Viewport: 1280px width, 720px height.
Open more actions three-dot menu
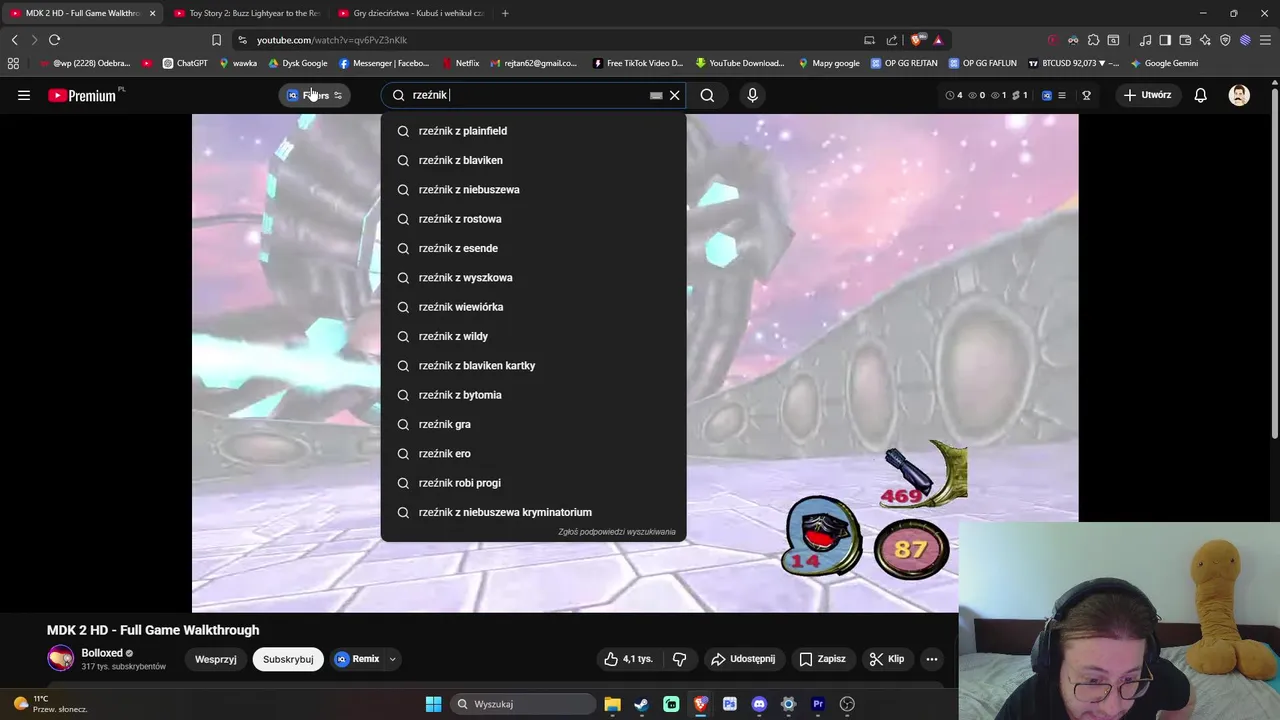point(932,659)
